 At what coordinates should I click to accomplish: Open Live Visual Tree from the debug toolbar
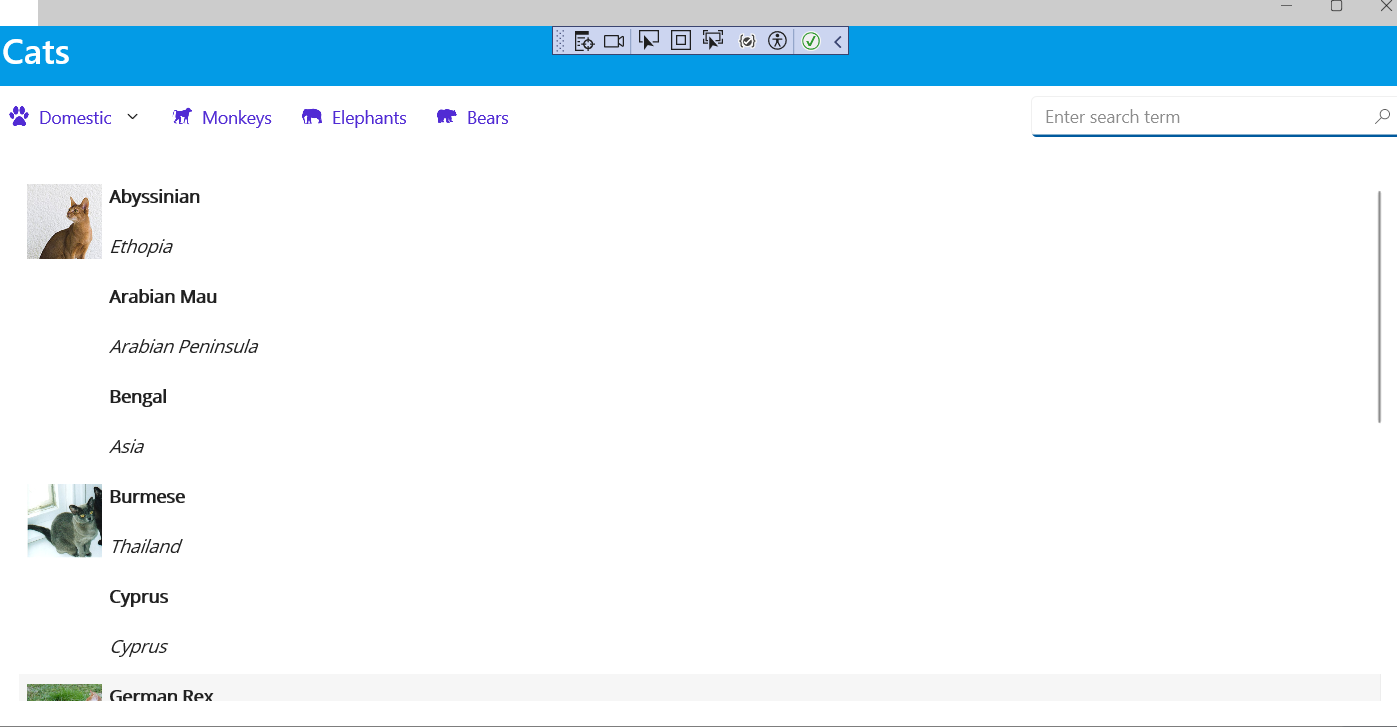[x=583, y=40]
